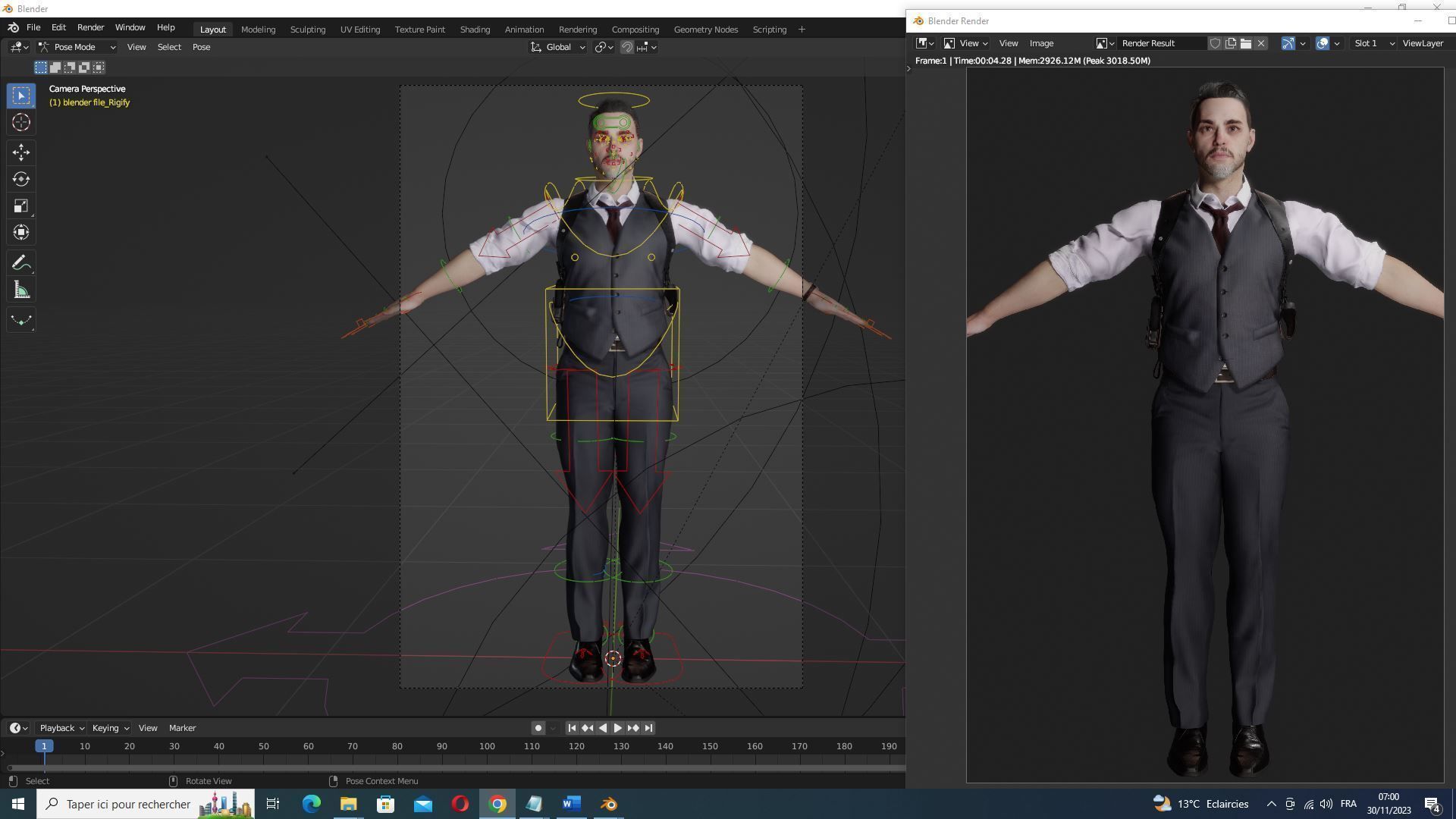1456x819 pixels.
Task: Switch to the Animation workspace tab
Action: pyautogui.click(x=524, y=30)
